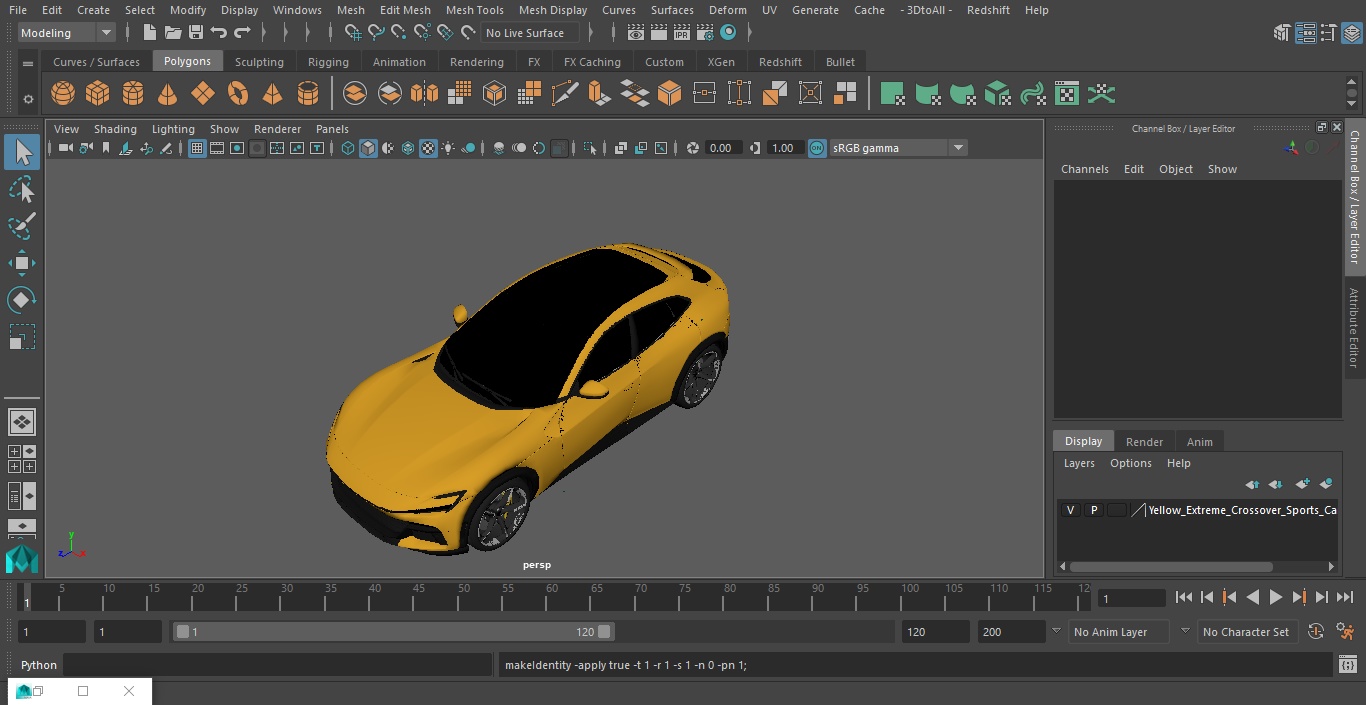Open the Modeling workspace dropdown
This screenshot has height=705, width=1366.
click(x=66, y=33)
